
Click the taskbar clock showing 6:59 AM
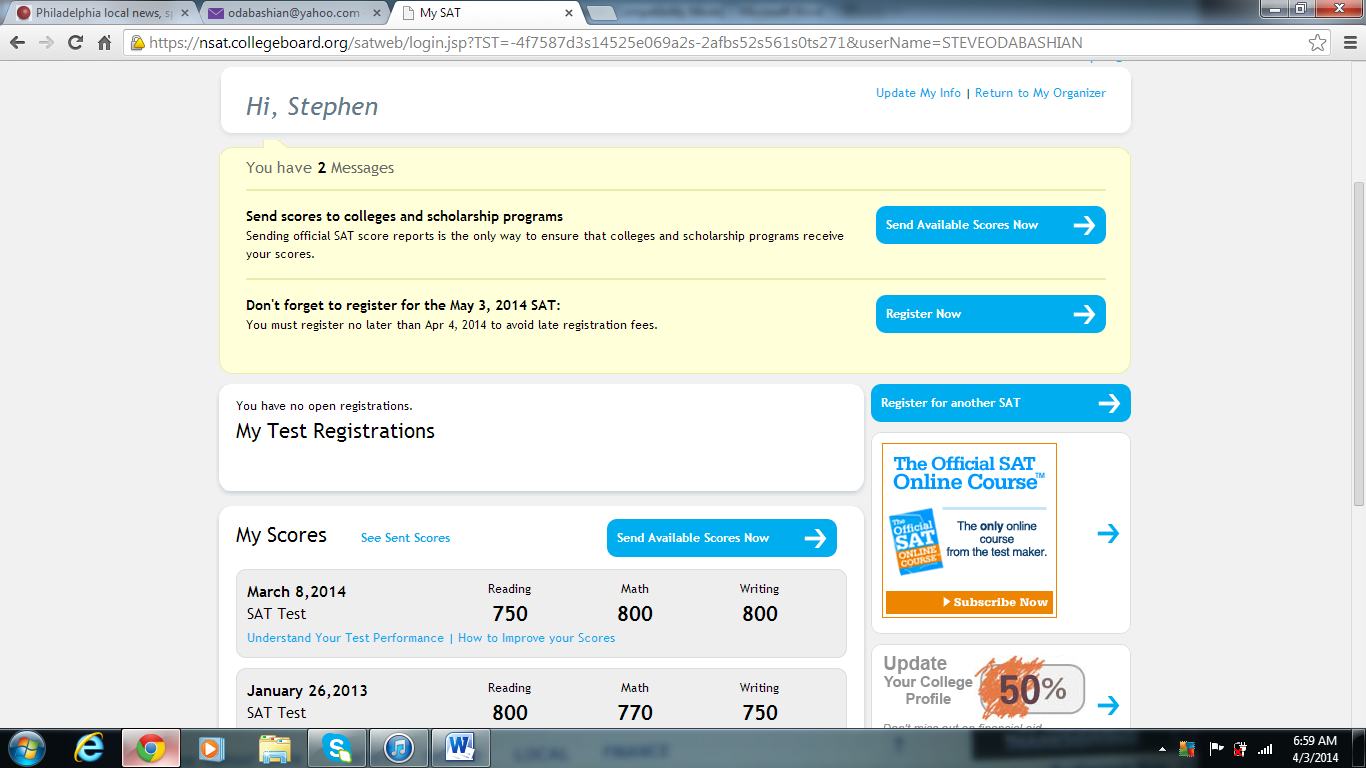point(1314,748)
